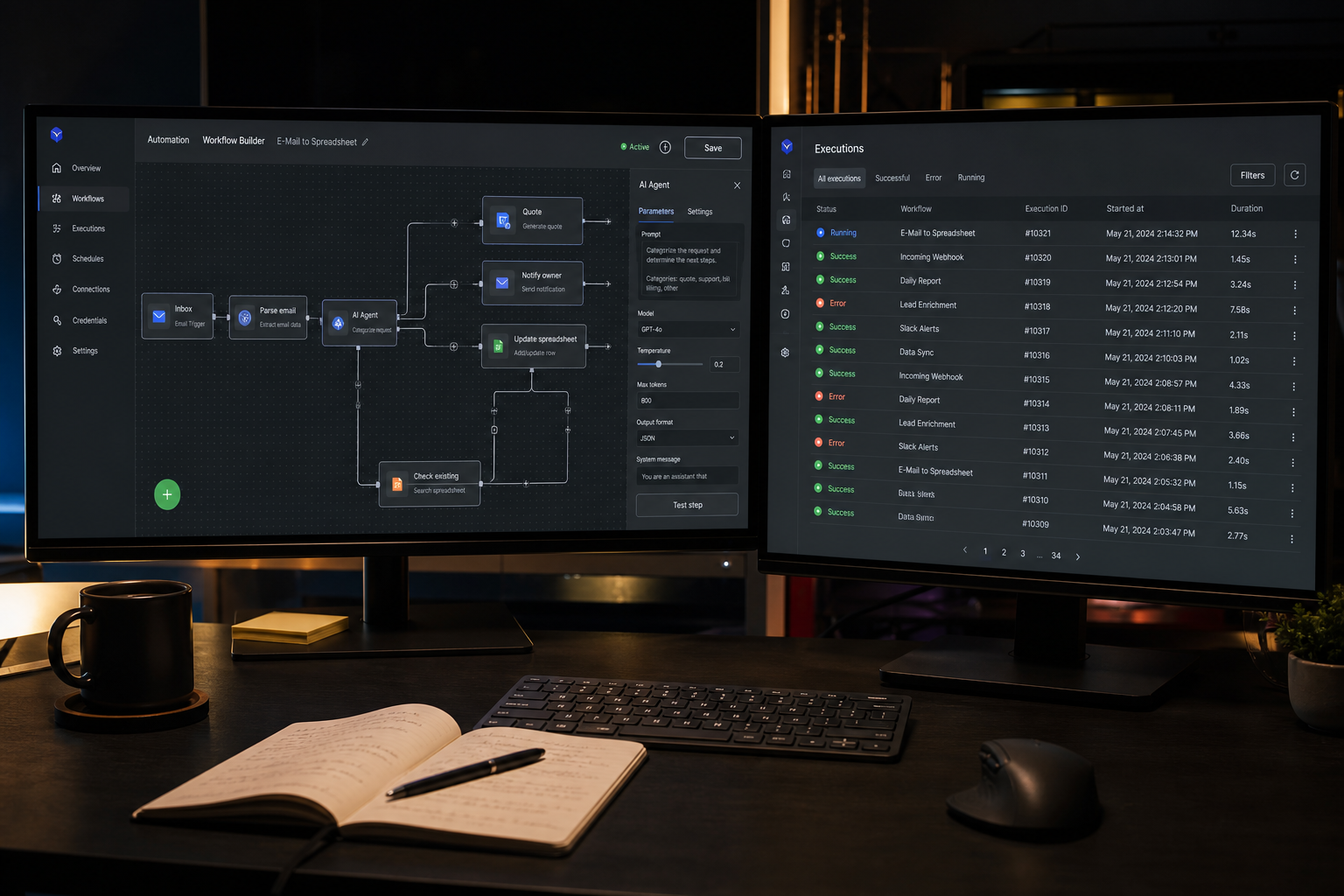Viewport: 1344px width, 896px height.
Task: Open row menu for execution #10318
Action: (1295, 310)
